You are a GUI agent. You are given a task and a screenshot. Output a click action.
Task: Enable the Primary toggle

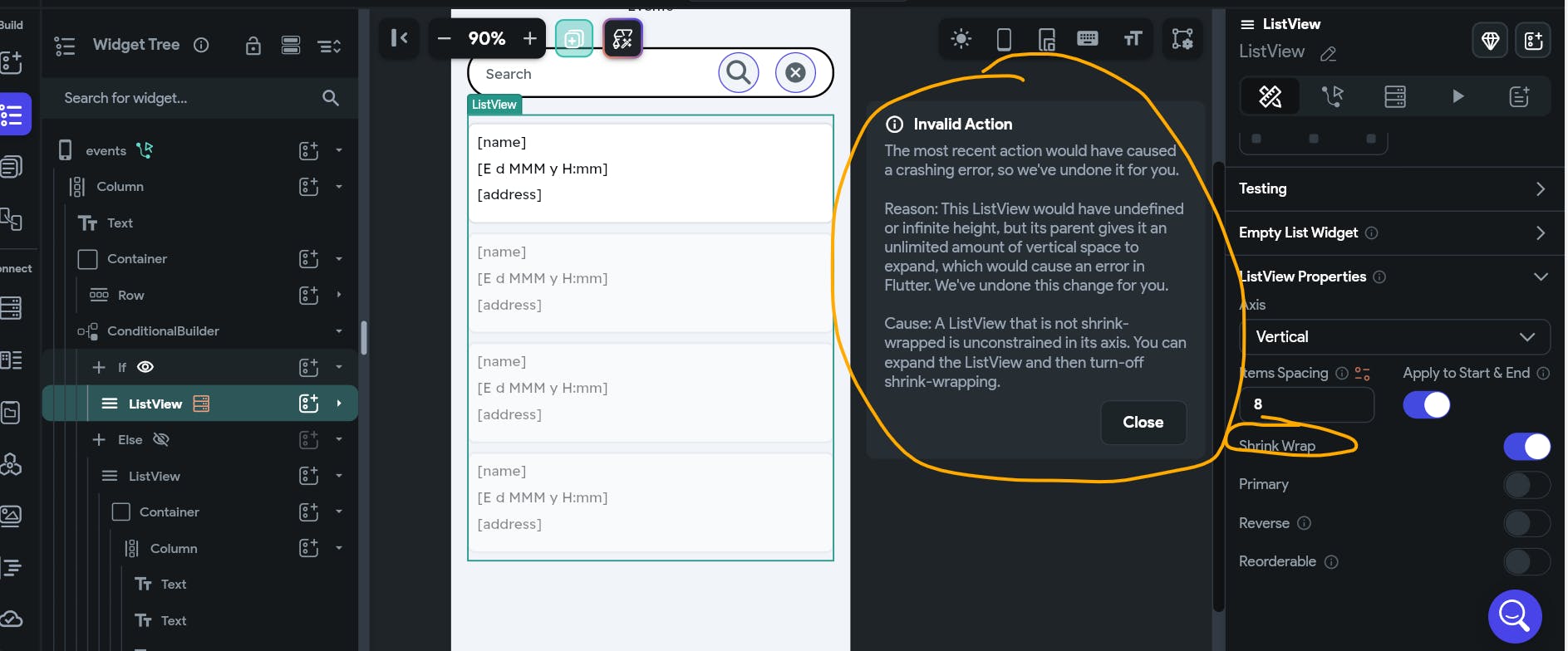click(1526, 485)
